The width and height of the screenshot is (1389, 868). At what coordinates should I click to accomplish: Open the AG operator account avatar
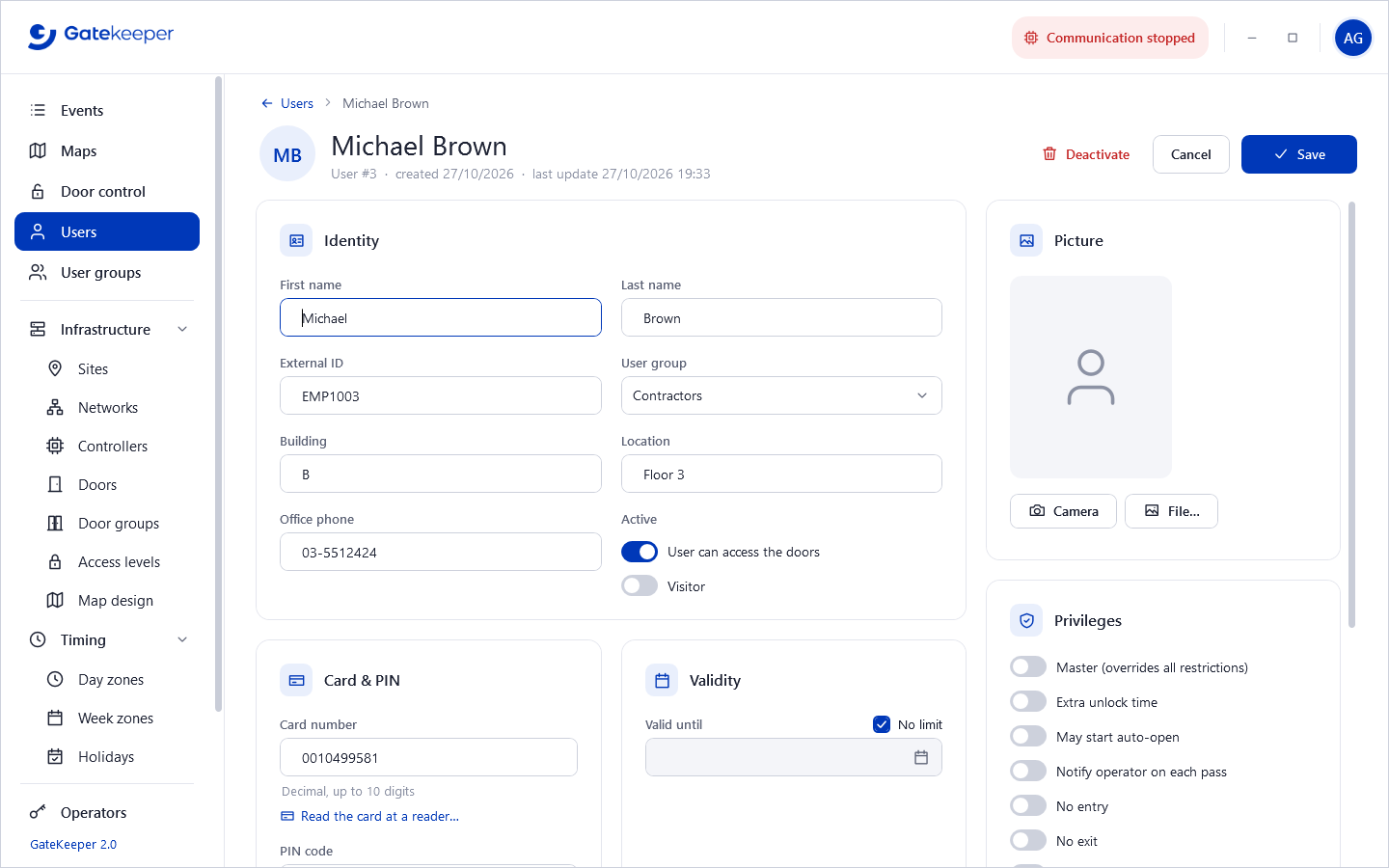click(1353, 38)
